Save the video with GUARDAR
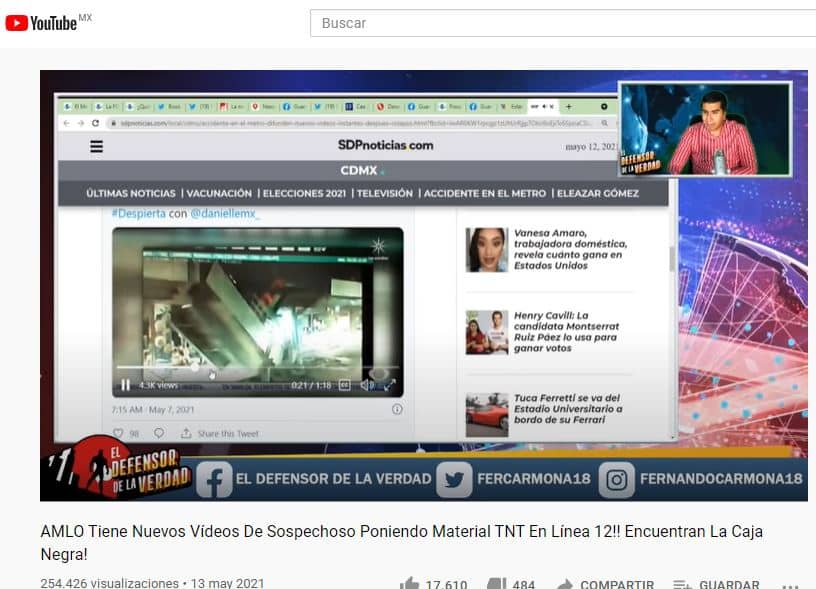 tap(716, 584)
